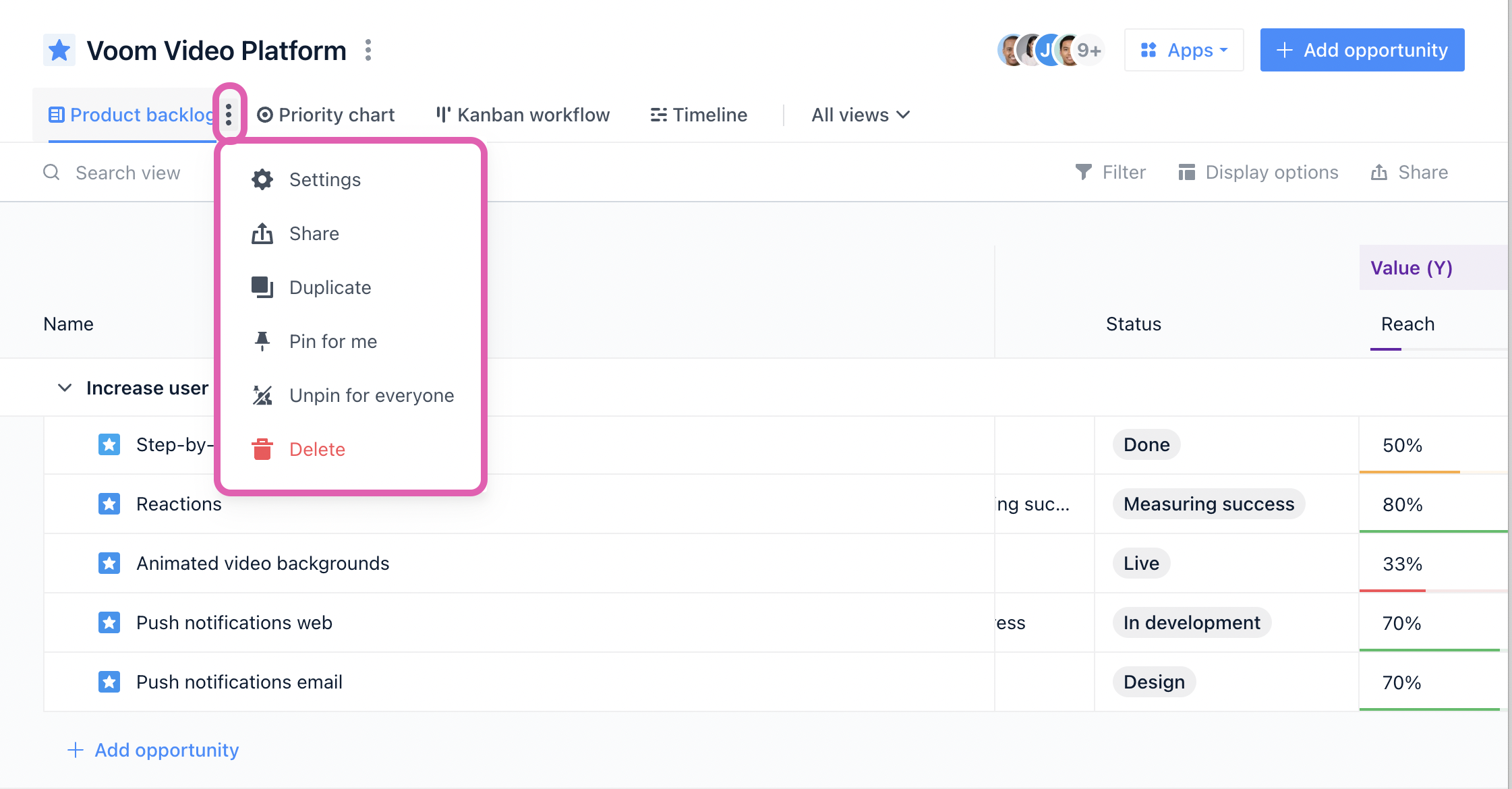The width and height of the screenshot is (1512, 789).
Task: Click the Status column header
Action: click(x=1133, y=324)
